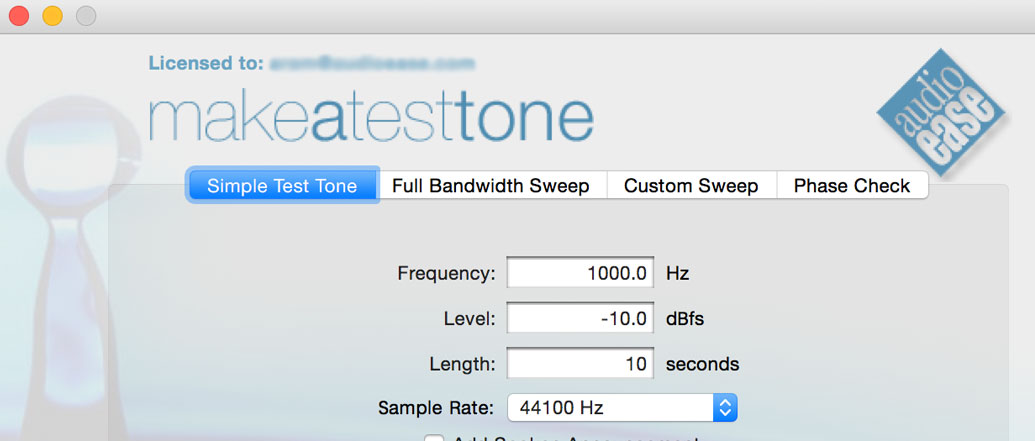The width and height of the screenshot is (1035, 441).
Task: Click the makeatesttone logo title
Action: (371, 119)
